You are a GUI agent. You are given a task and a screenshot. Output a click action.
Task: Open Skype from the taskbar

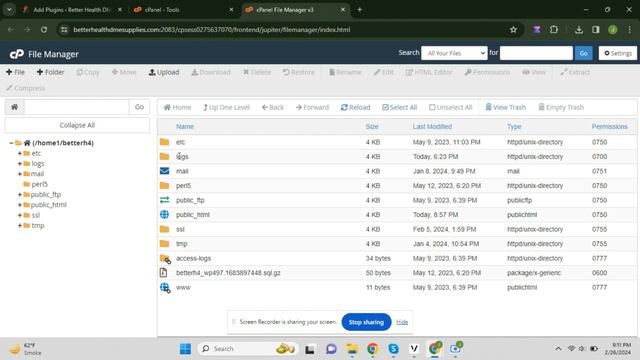point(393,349)
